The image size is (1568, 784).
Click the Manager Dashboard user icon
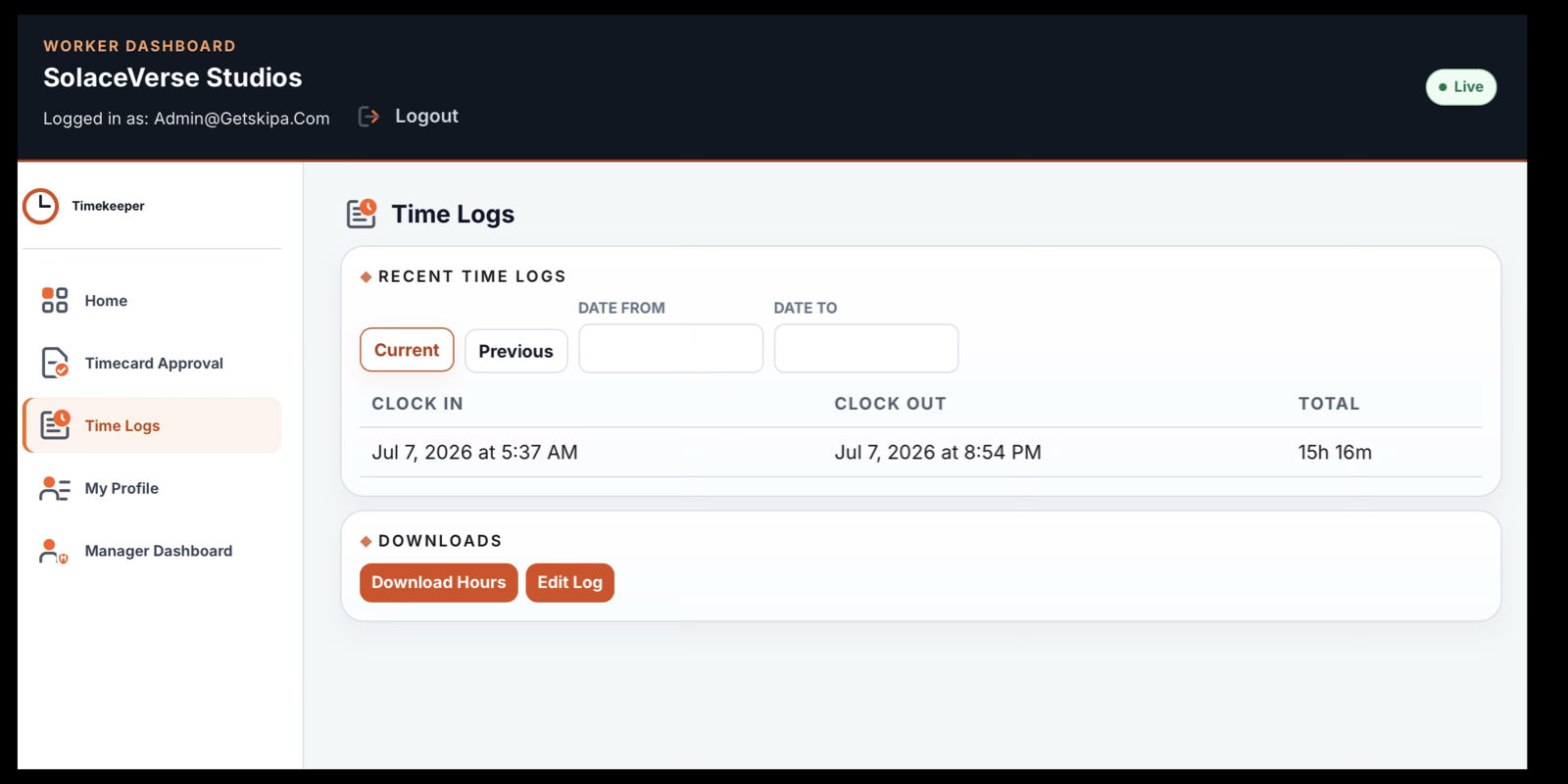tap(53, 551)
